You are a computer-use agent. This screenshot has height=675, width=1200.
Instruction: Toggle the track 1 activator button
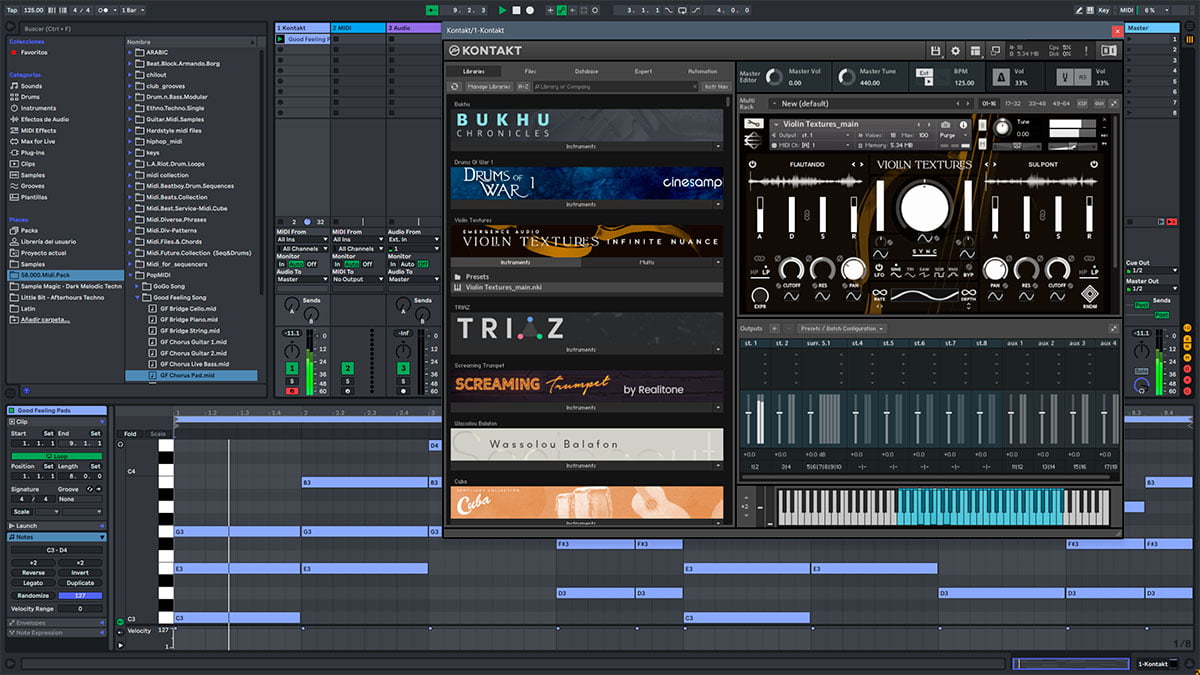point(292,369)
